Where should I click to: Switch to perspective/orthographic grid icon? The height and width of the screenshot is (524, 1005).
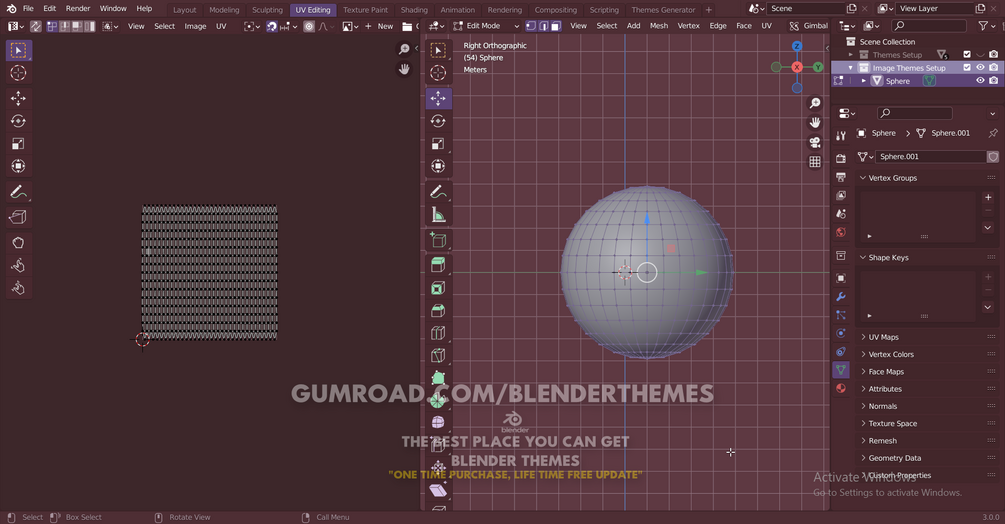(815, 161)
